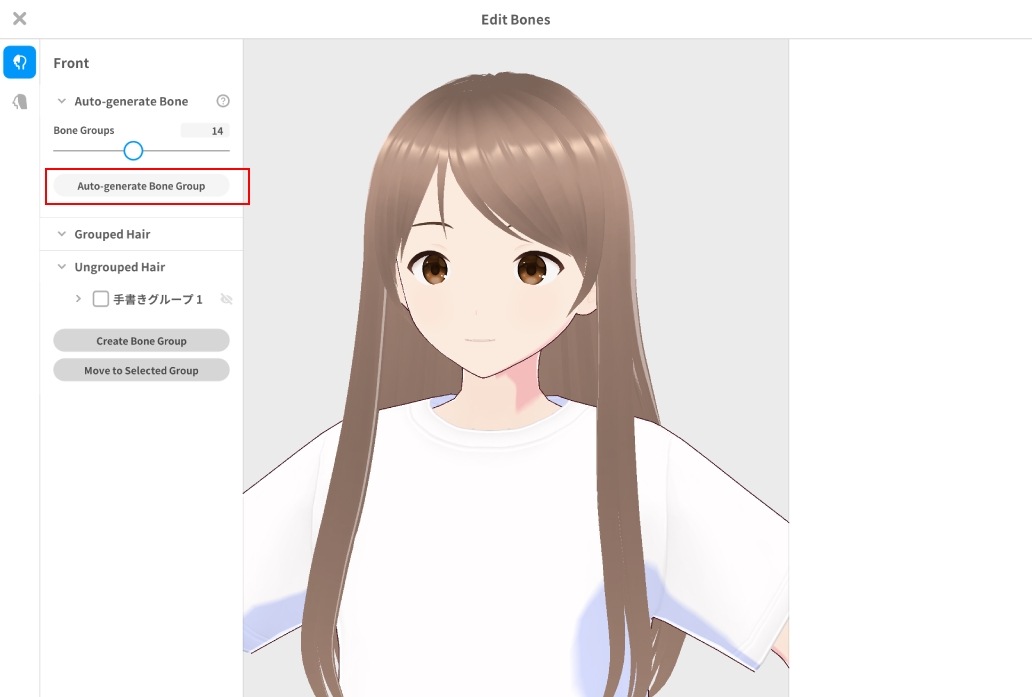Check the 手書きグループ1 checkbox
This screenshot has width=1032, height=697.
(x=100, y=299)
